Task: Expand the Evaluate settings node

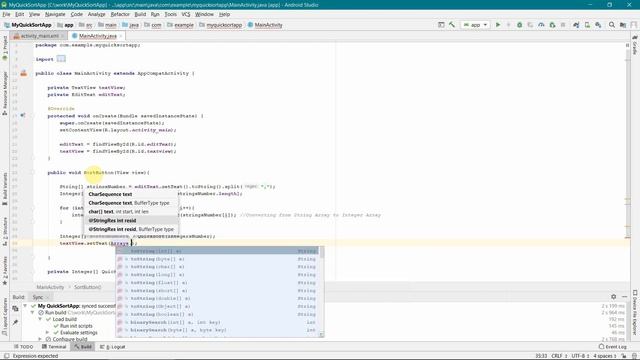Action: 48,333
